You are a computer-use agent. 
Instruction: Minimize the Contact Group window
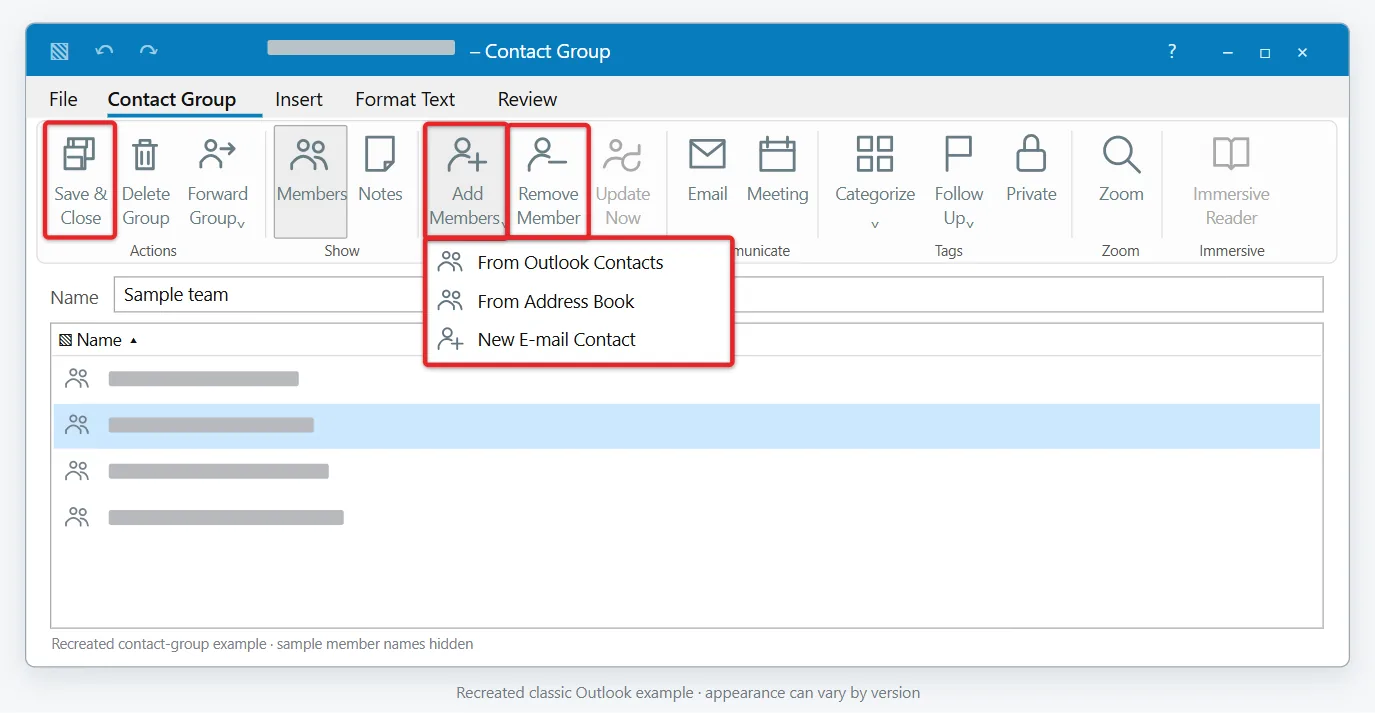(x=1228, y=52)
